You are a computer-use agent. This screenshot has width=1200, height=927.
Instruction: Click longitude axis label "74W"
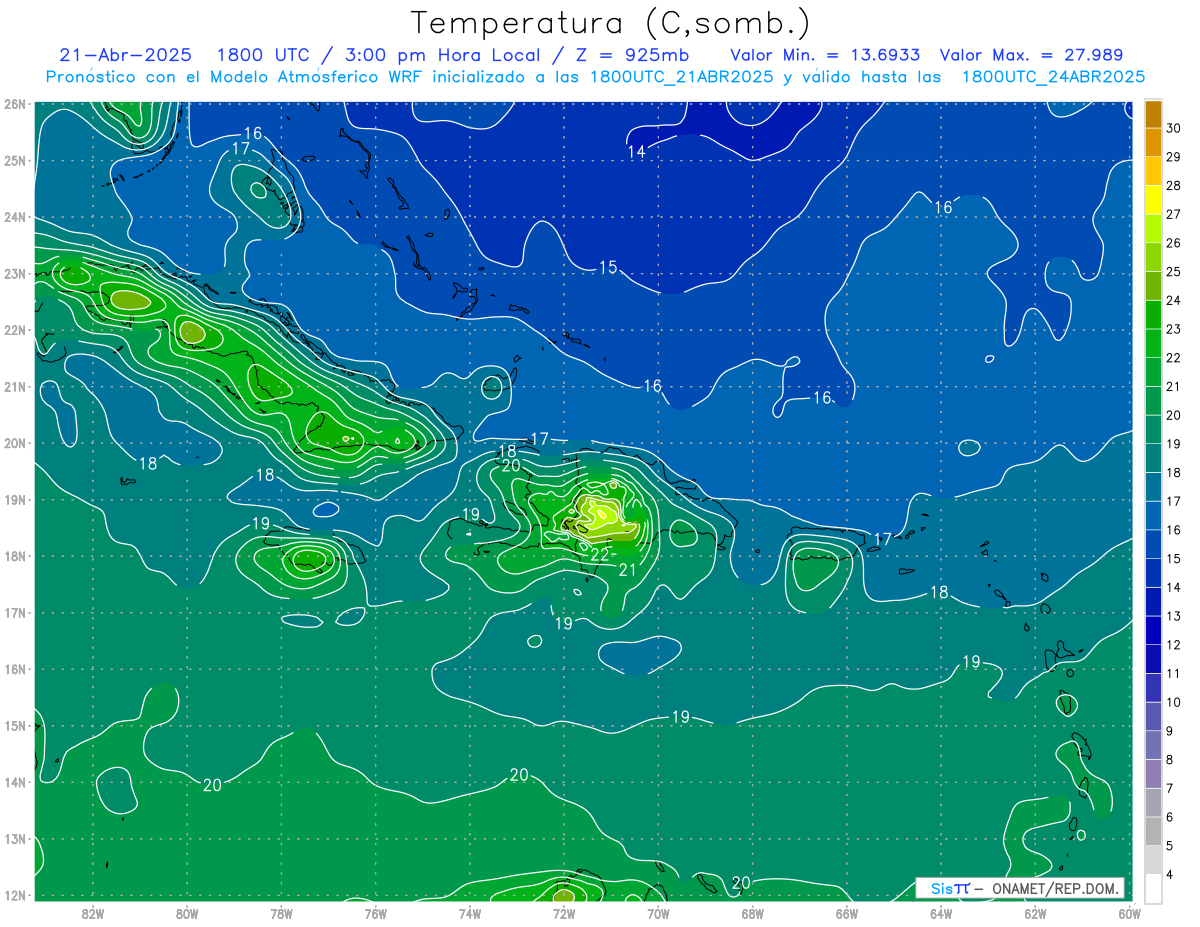click(470, 912)
